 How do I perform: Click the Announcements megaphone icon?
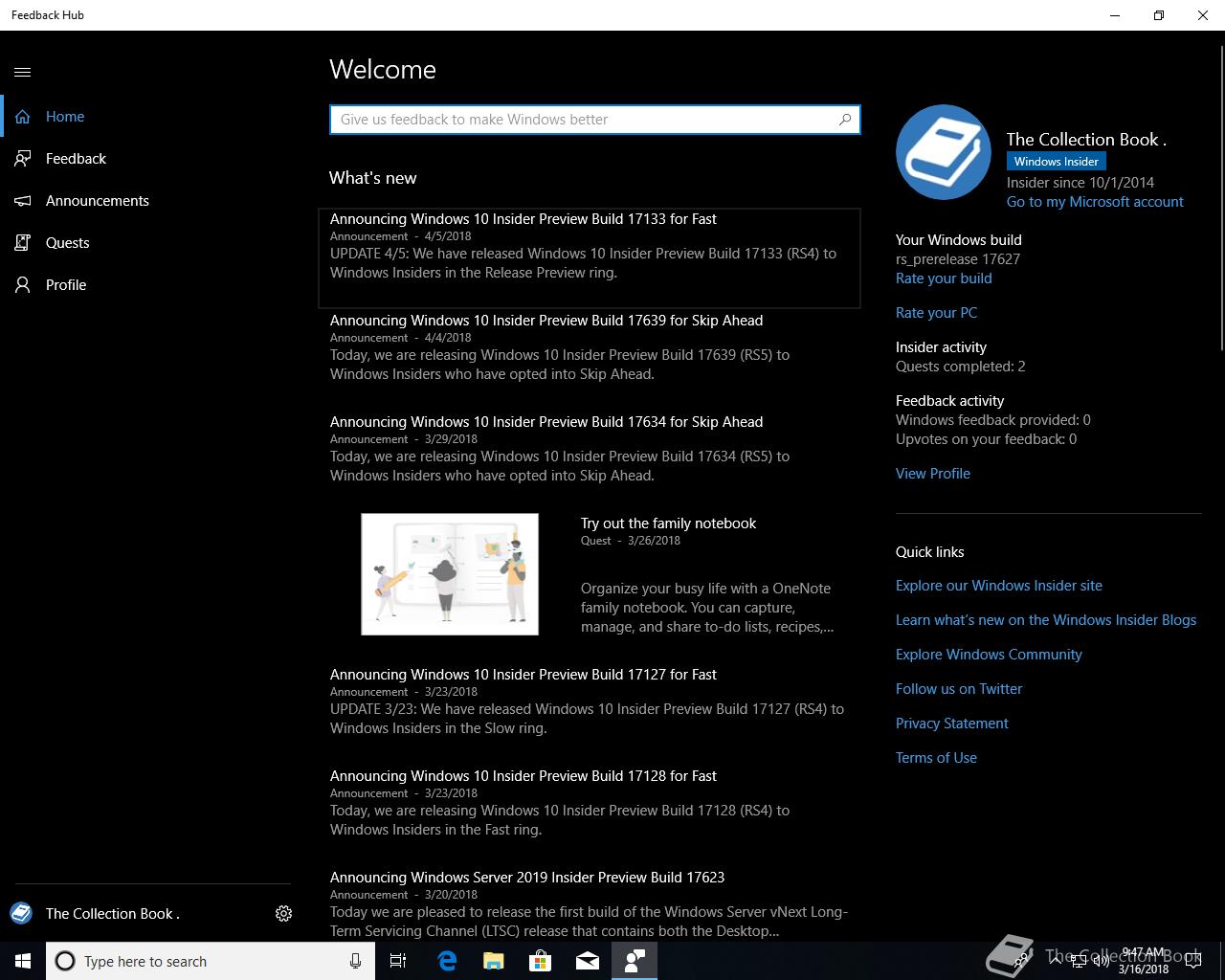[23, 201]
